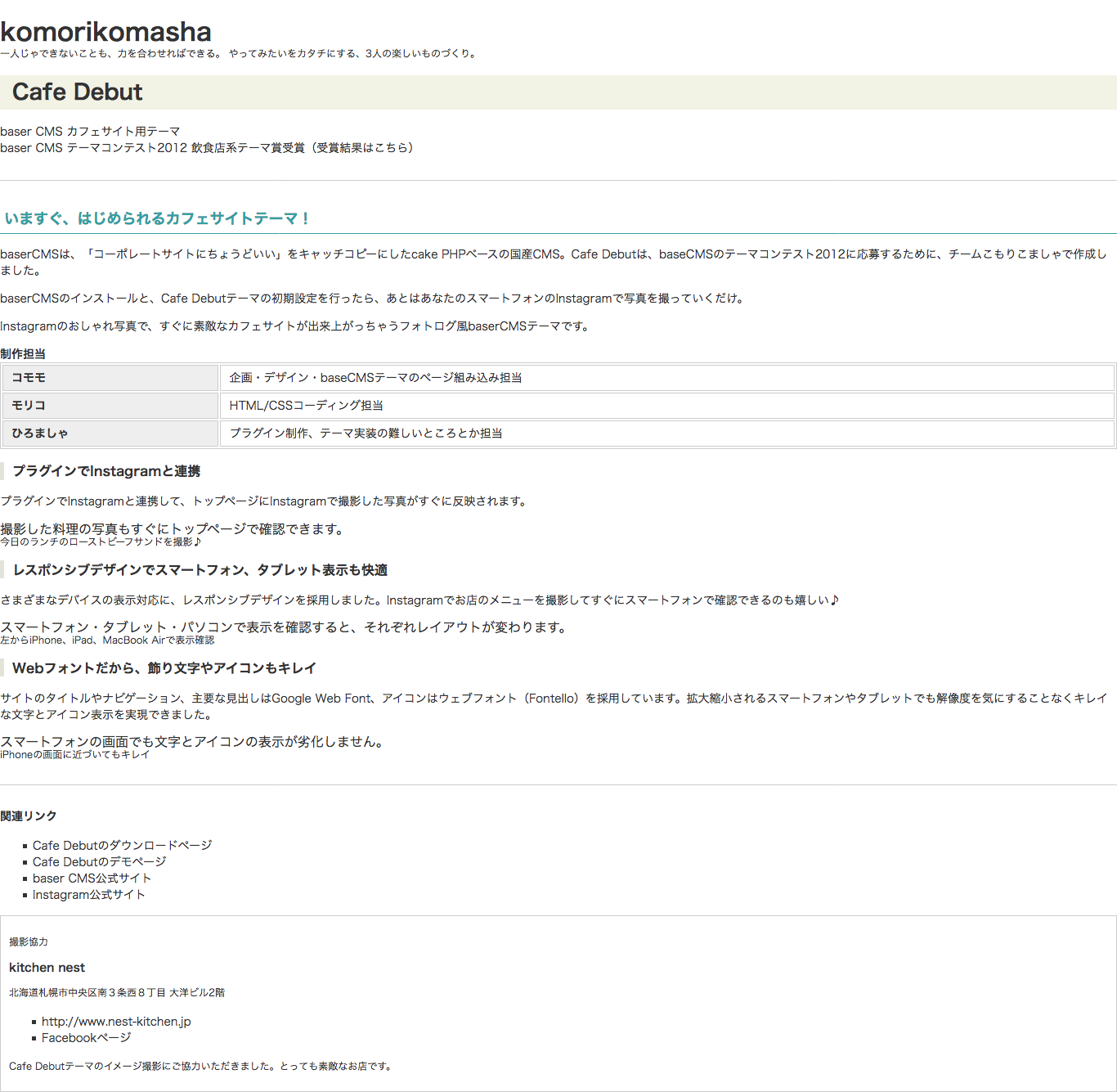Viewport: 1117px width, 1092px height.
Task: Click the Webフォントだから section heading
Action: [x=164, y=668]
